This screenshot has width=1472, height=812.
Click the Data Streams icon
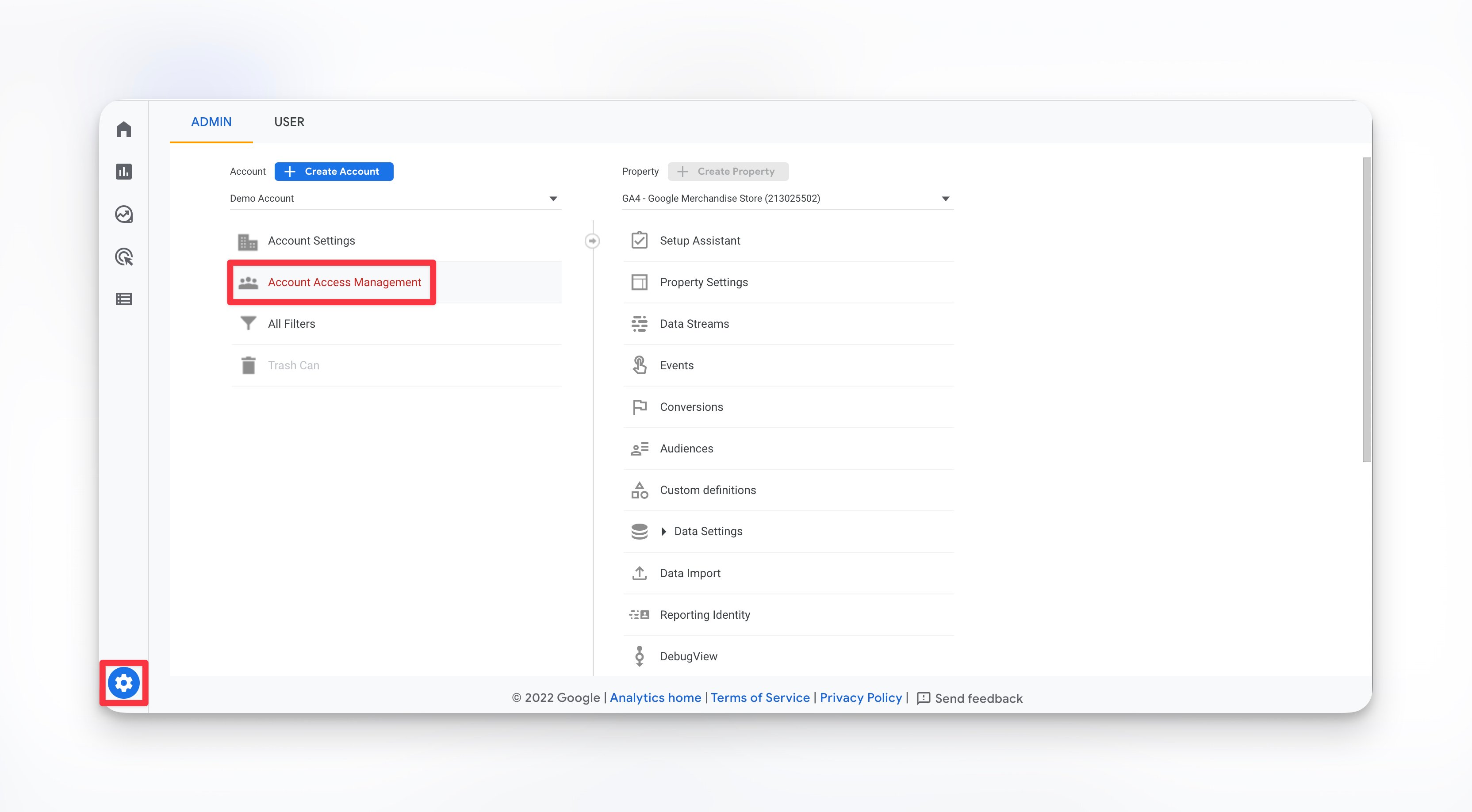click(640, 323)
